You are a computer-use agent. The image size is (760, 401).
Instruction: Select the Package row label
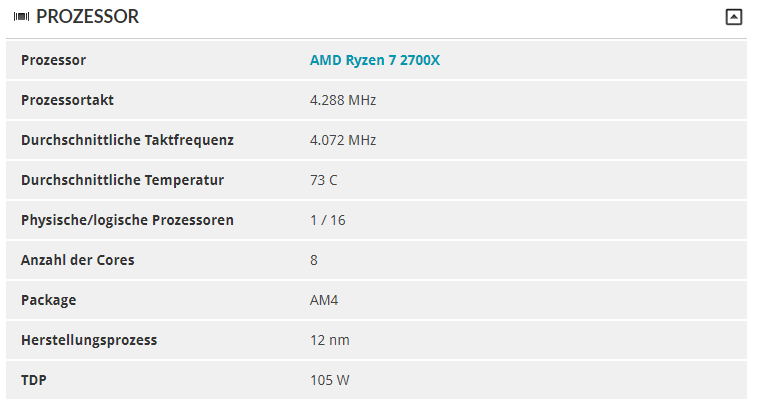(48, 300)
